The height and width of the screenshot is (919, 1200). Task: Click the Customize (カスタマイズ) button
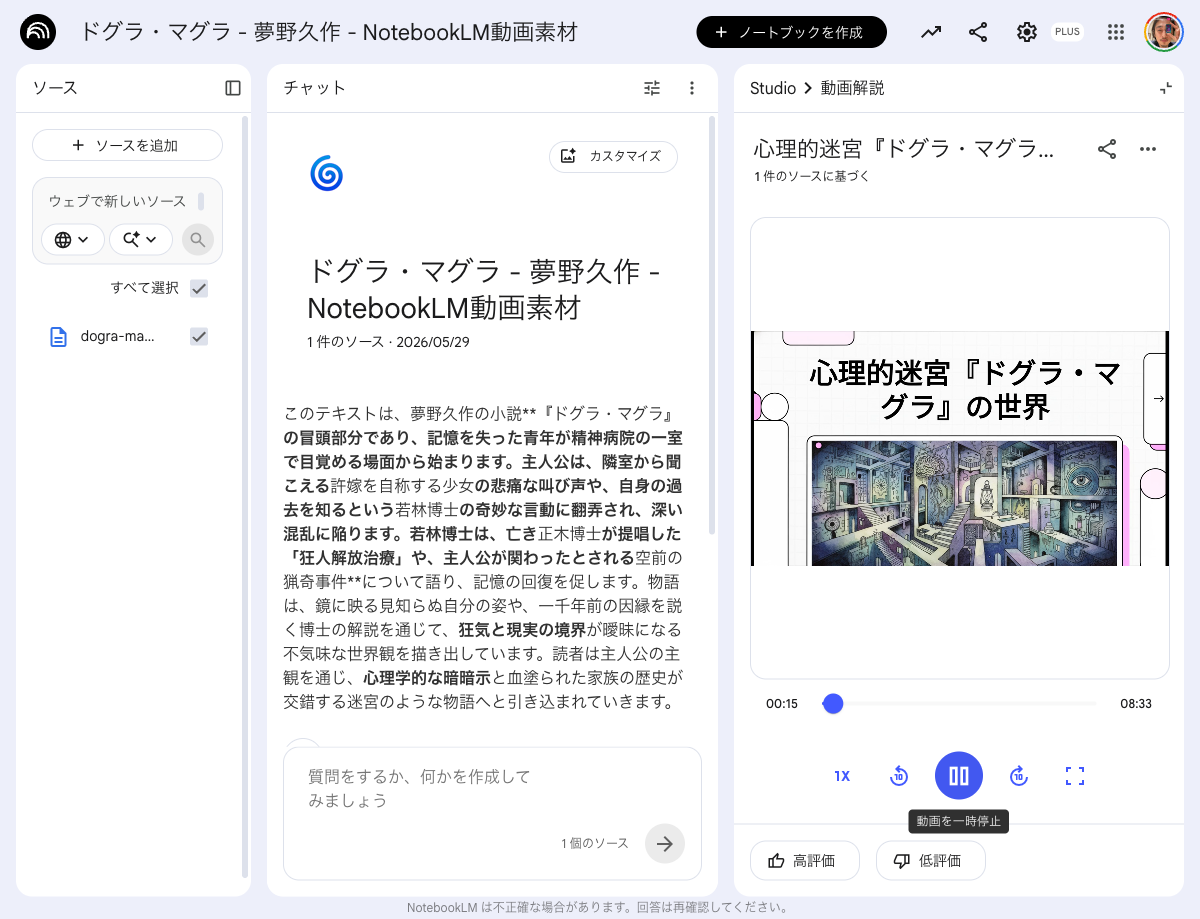tap(613, 156)
